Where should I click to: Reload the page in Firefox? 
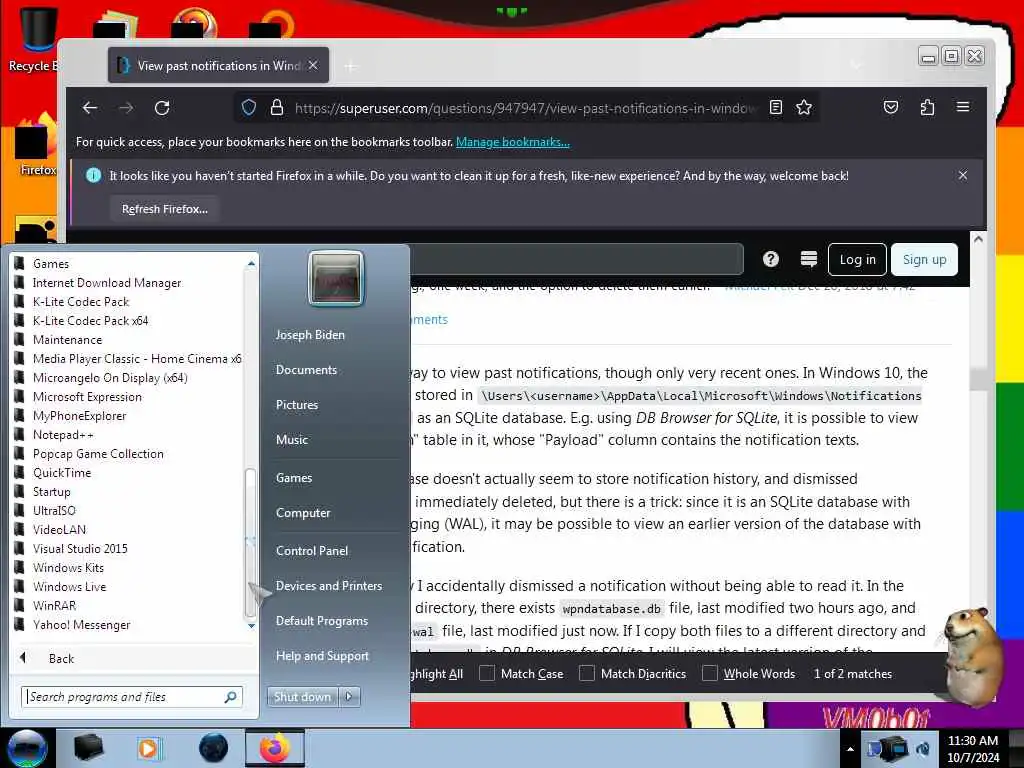coord(162,108)
